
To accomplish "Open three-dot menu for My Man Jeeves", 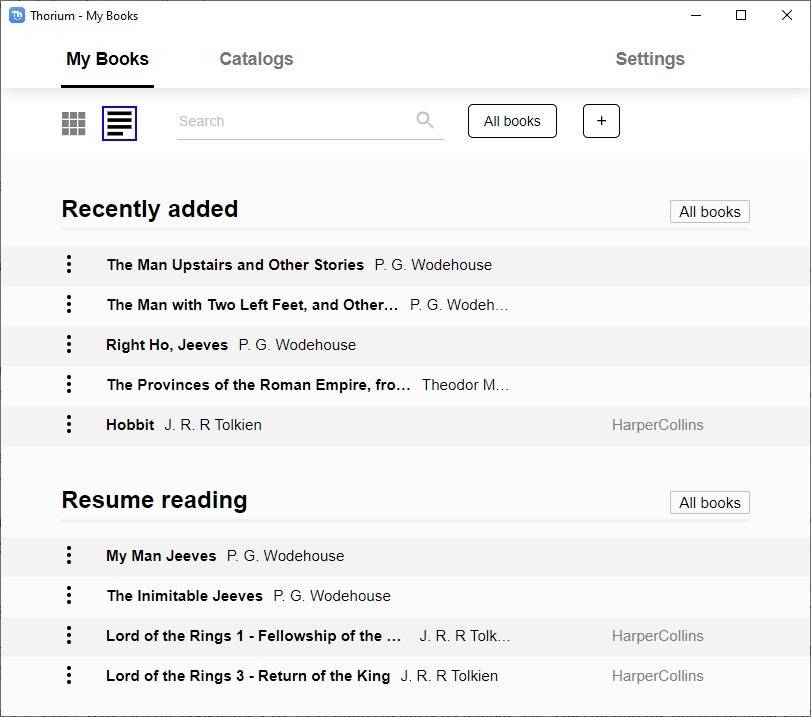I will tap(69, 555).
